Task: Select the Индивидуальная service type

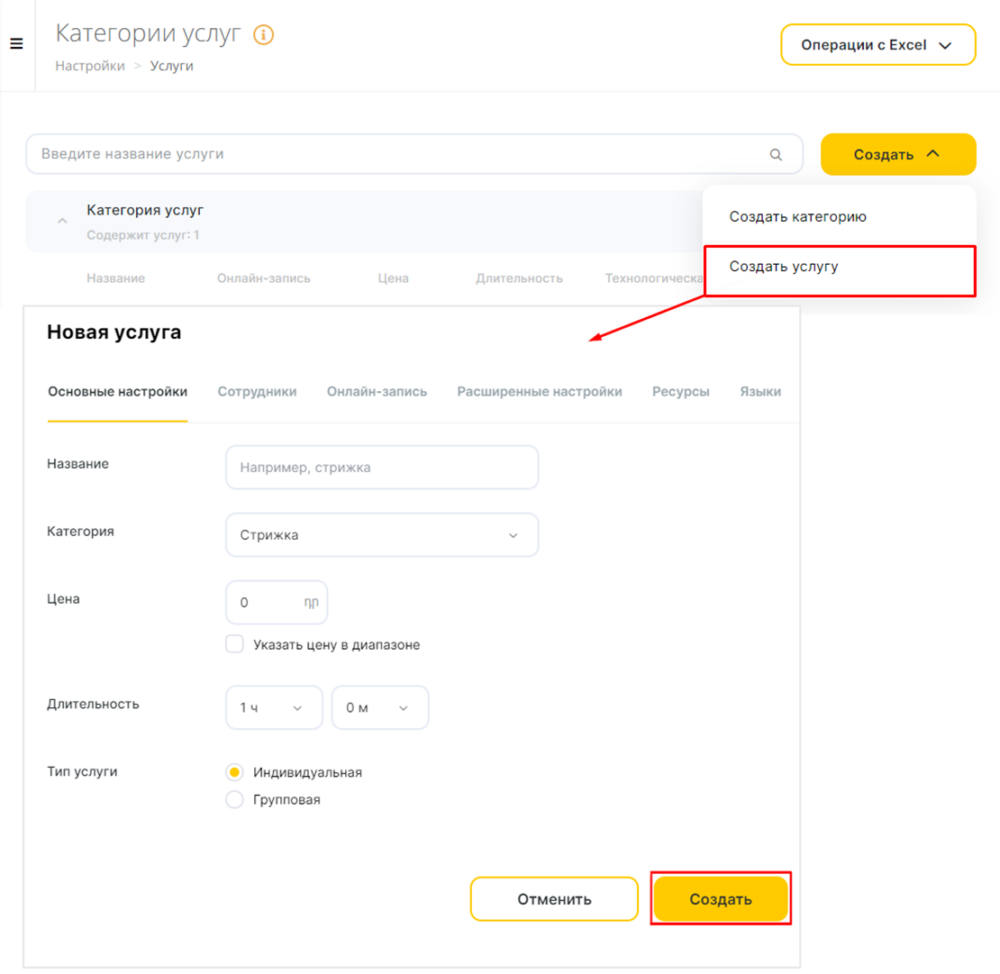Action: click(x=235, y=772)
